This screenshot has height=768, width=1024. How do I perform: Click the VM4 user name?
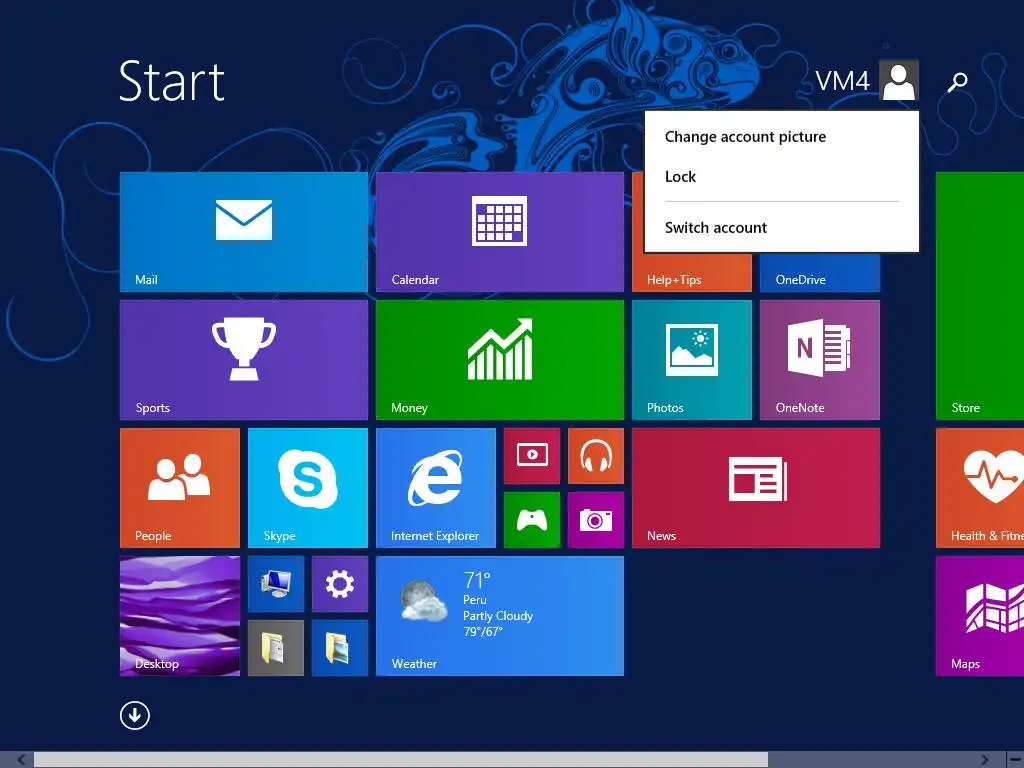[842, 81]
